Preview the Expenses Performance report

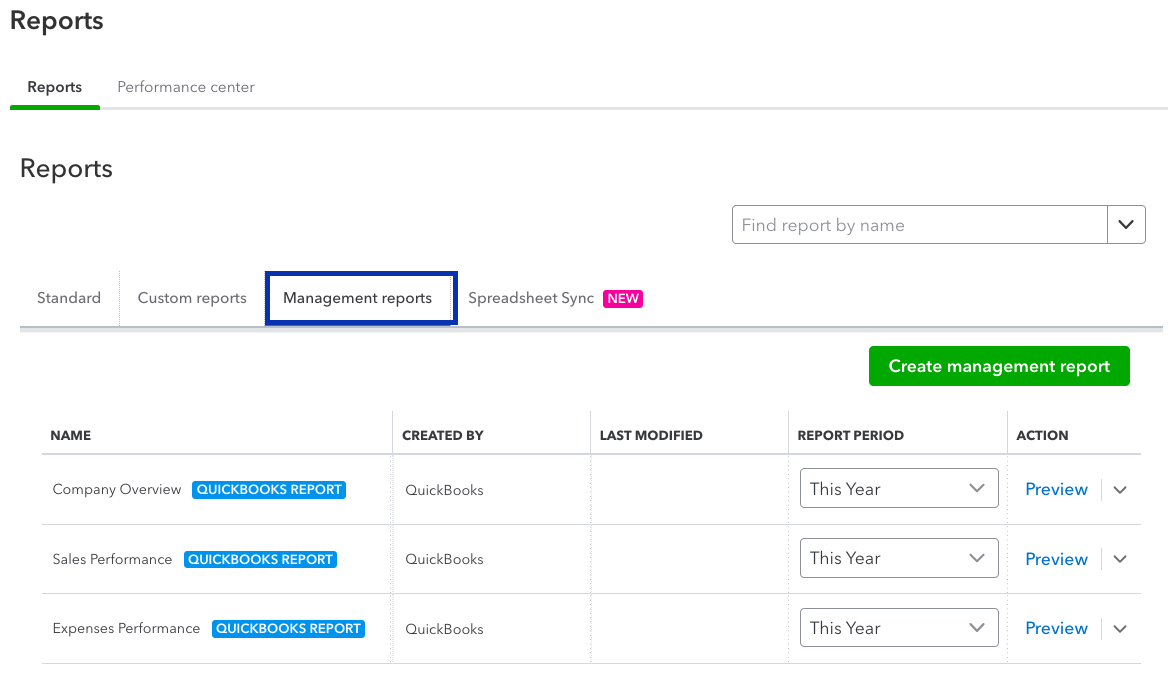(1056, 629)
